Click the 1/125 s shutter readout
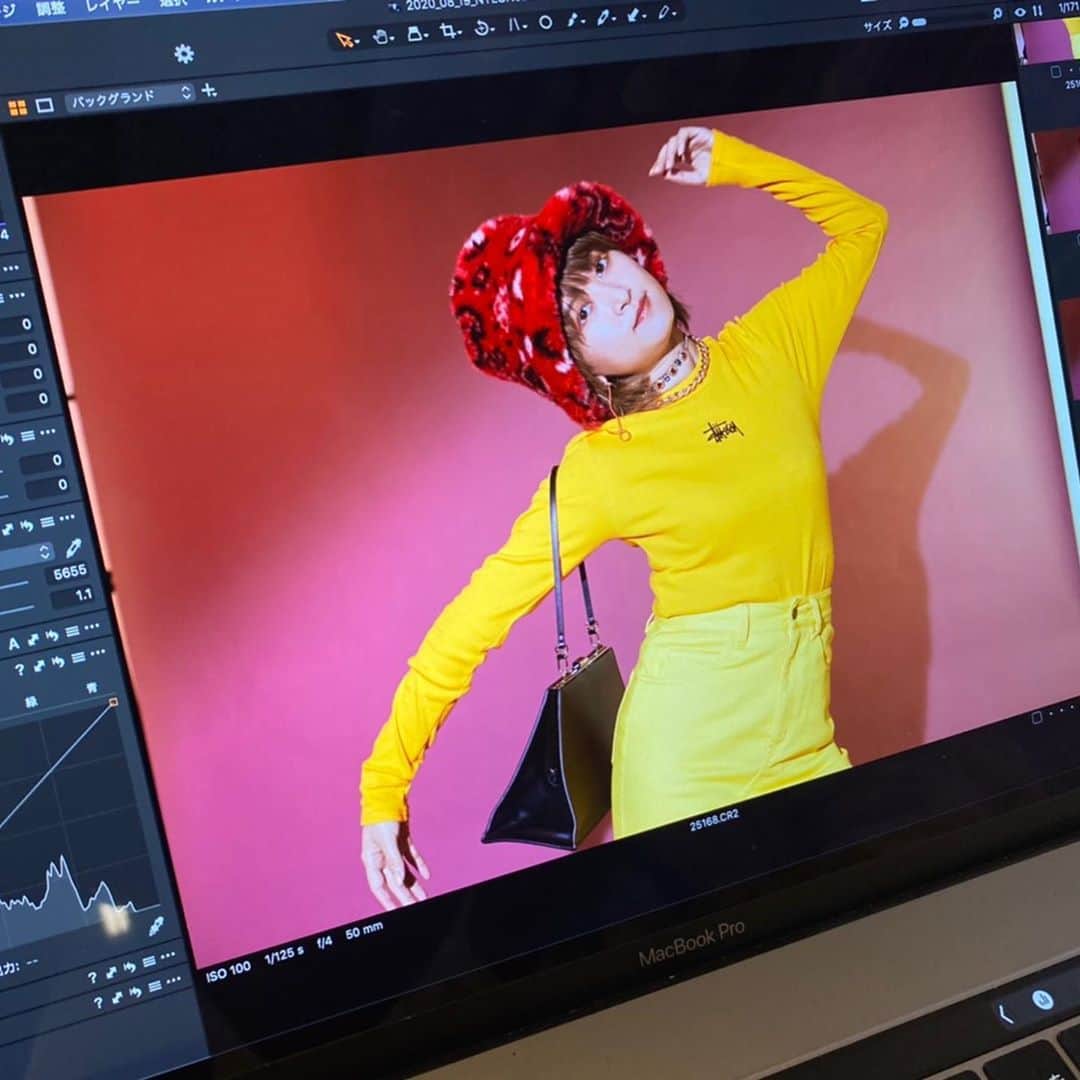The height and width of the screenshot is (1080, 1080). coord(284,955)
